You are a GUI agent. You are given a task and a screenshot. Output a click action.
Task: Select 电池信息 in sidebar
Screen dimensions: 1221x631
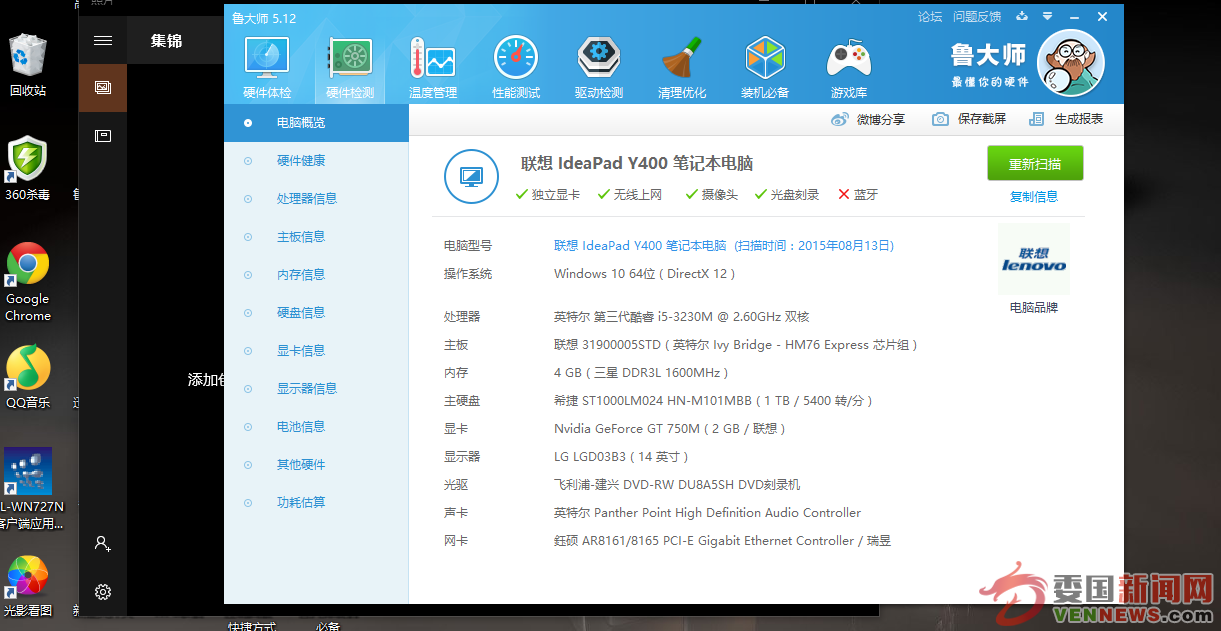316,427
